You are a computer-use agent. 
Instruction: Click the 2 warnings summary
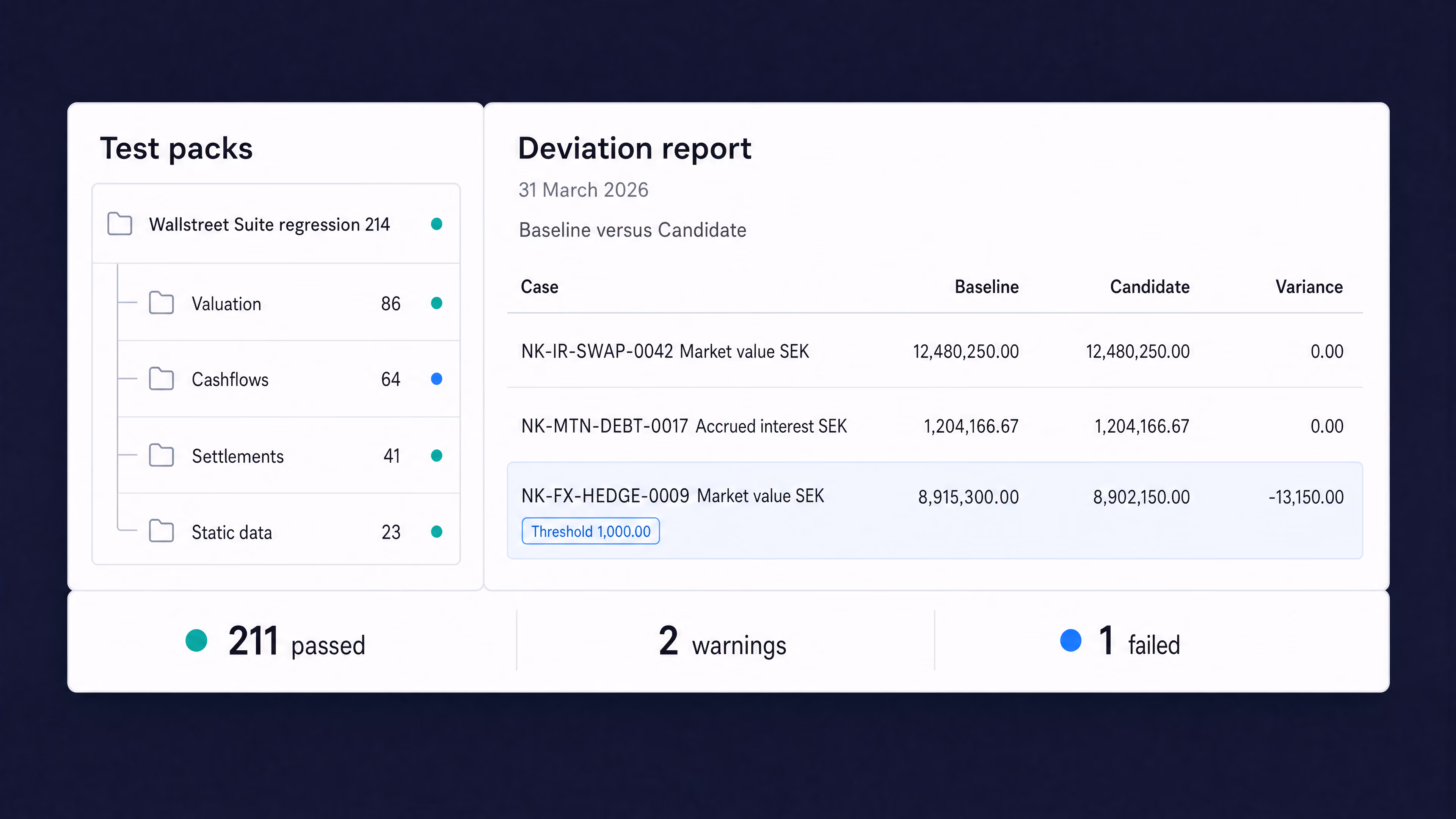pos(722,642)
